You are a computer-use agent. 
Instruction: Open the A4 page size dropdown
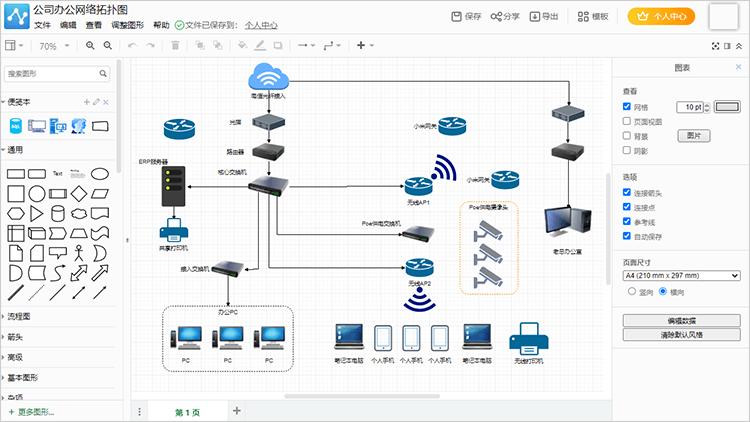pos(681,275)
